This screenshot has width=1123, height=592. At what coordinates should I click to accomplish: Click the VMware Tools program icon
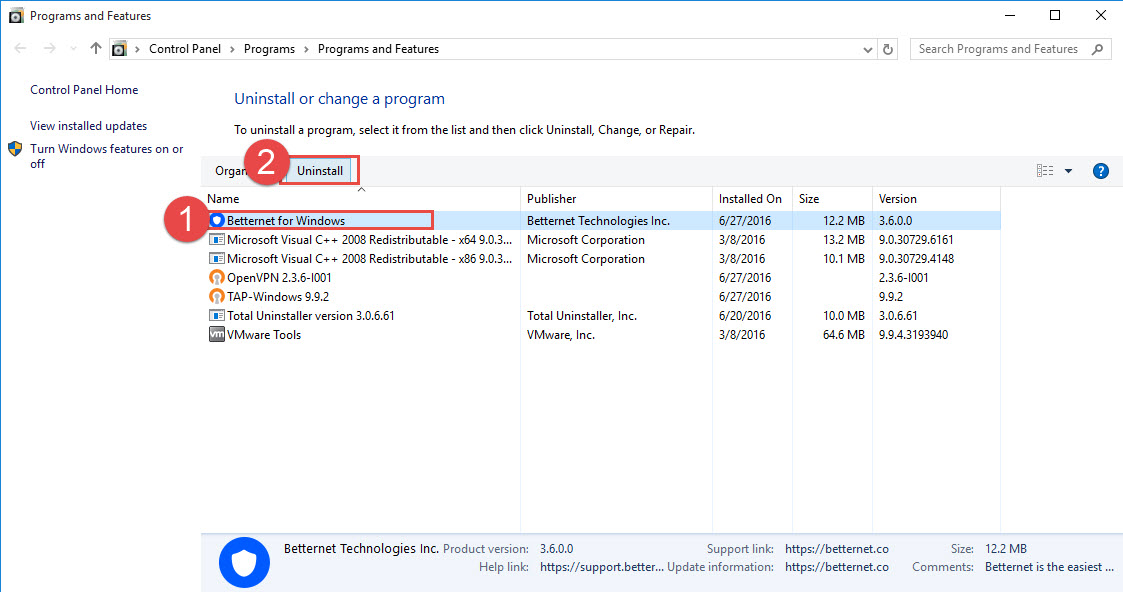pos(216,334)
